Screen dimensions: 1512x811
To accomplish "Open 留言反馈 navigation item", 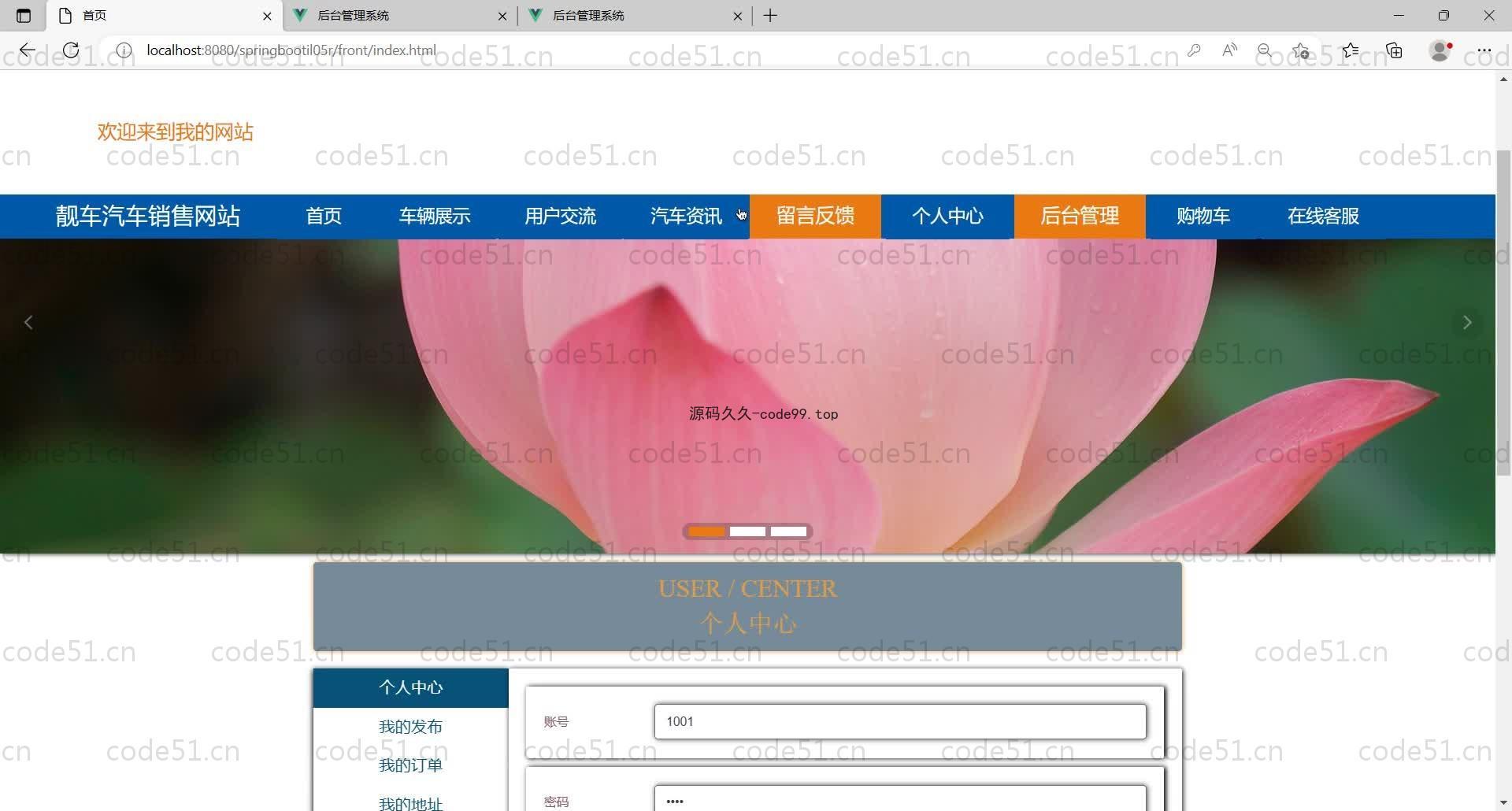I will point(815,217).
